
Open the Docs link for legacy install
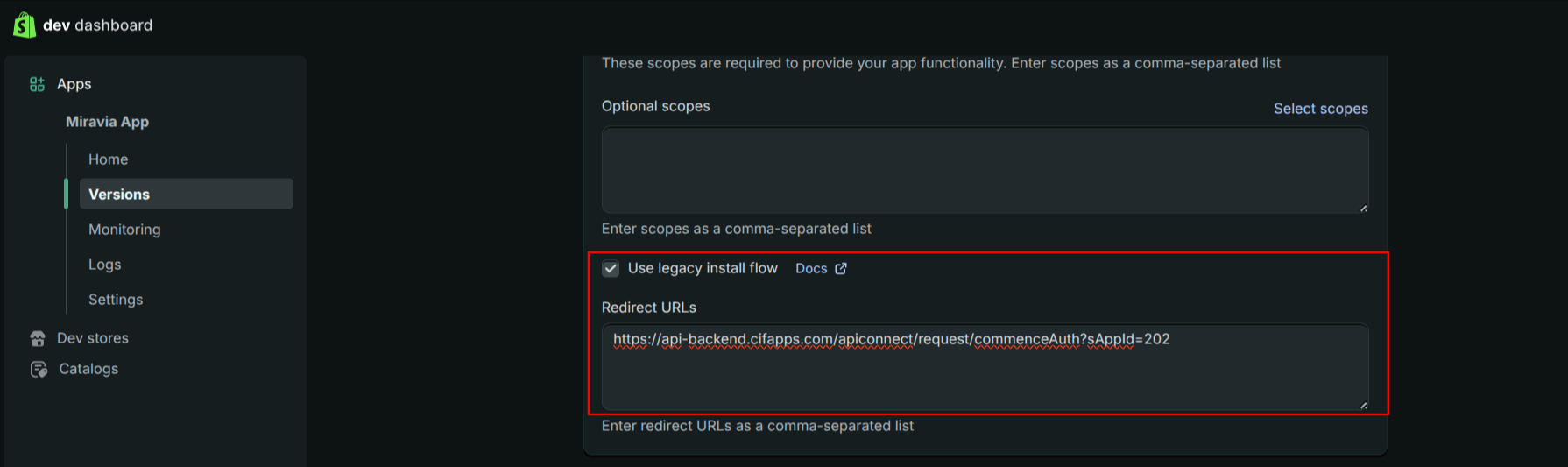pyautogui.click(x=811, y=269)
